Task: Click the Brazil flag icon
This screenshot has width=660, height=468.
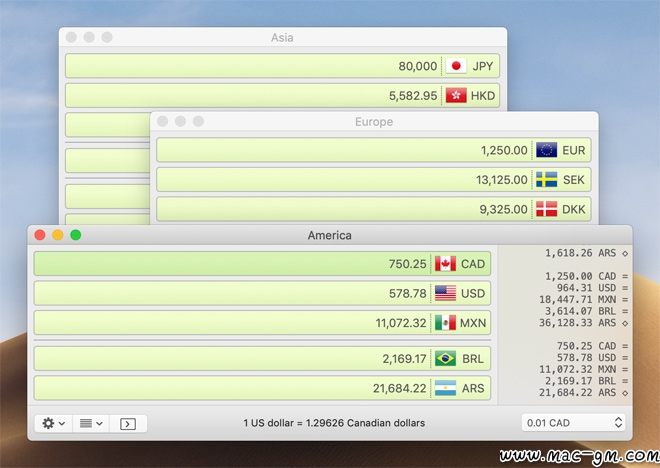Action: [445, 359]
